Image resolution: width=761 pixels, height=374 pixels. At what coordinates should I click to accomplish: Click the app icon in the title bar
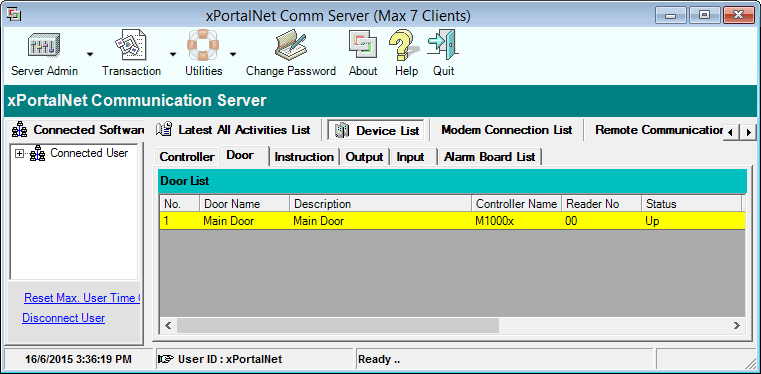(14, 15)
